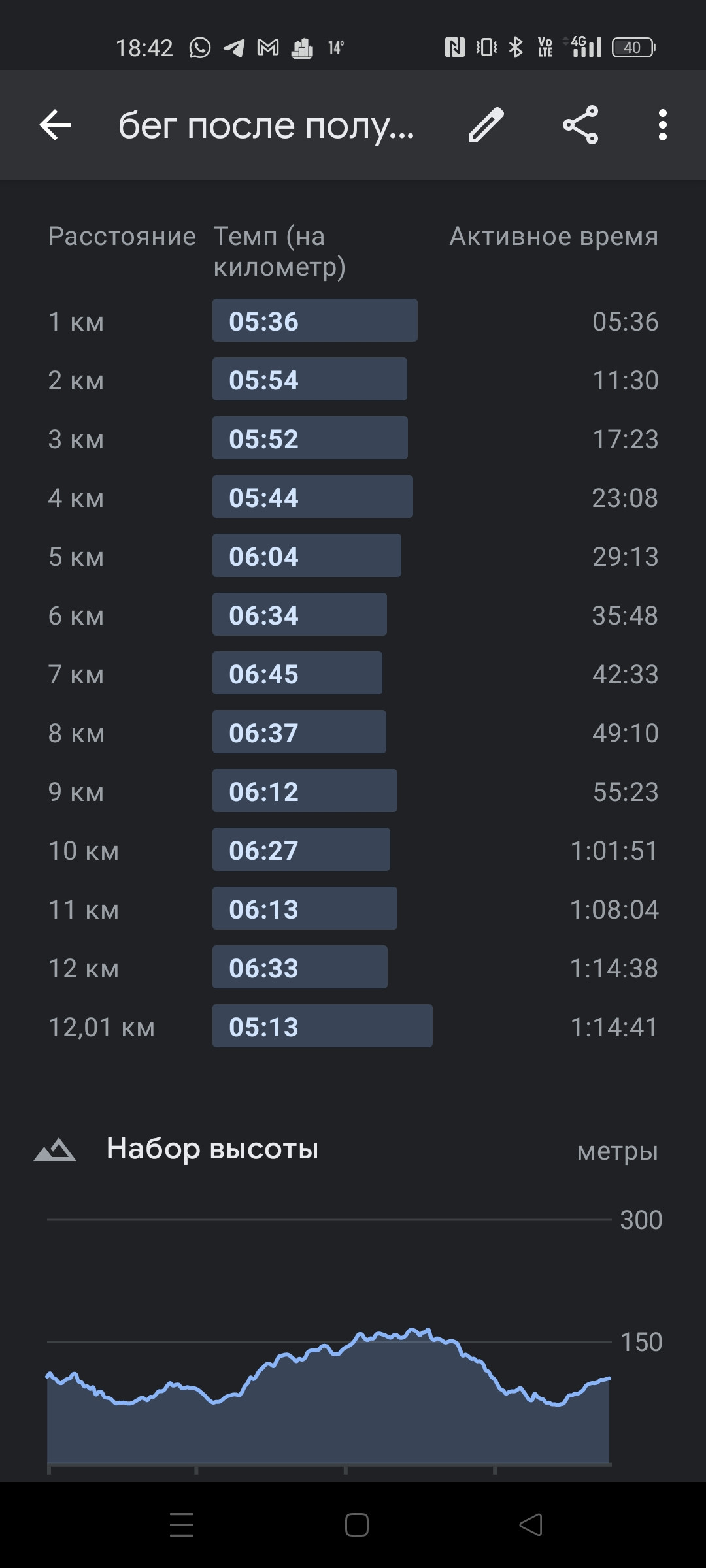Tap the "Набор высоты" section heading
The height and width of the screenshot is (1568, 706).
tap(212, 1148)
